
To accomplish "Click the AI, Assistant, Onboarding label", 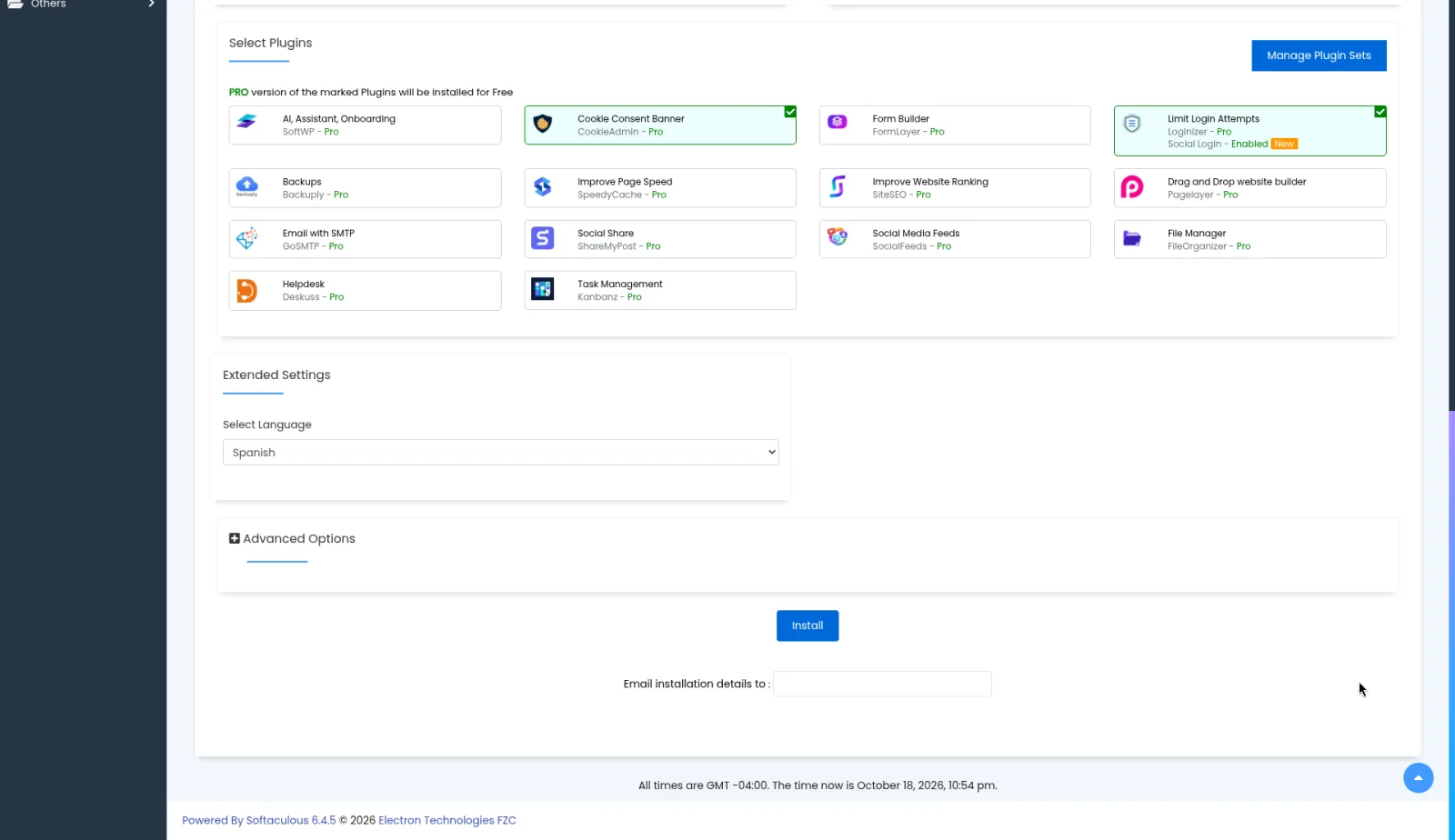I will [338, 119].
